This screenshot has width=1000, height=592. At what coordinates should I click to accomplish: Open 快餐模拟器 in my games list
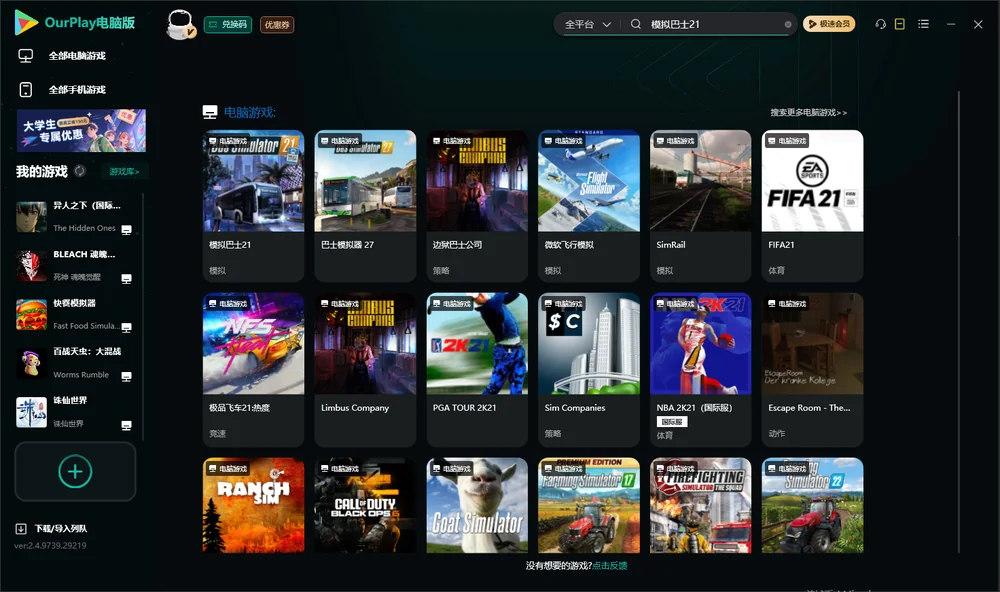[75, 314]
